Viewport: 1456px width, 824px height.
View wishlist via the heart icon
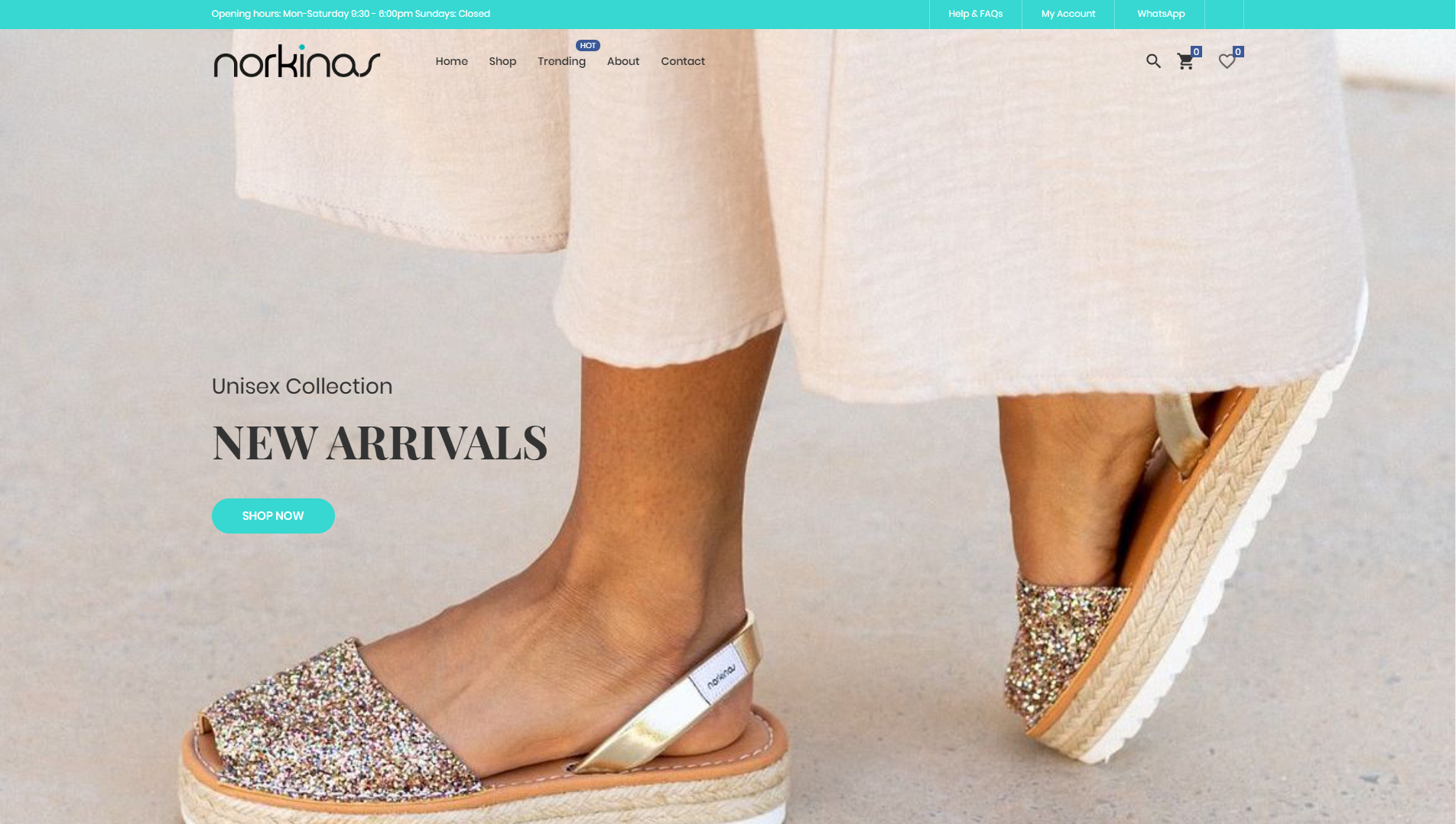tap(1227, 62)
